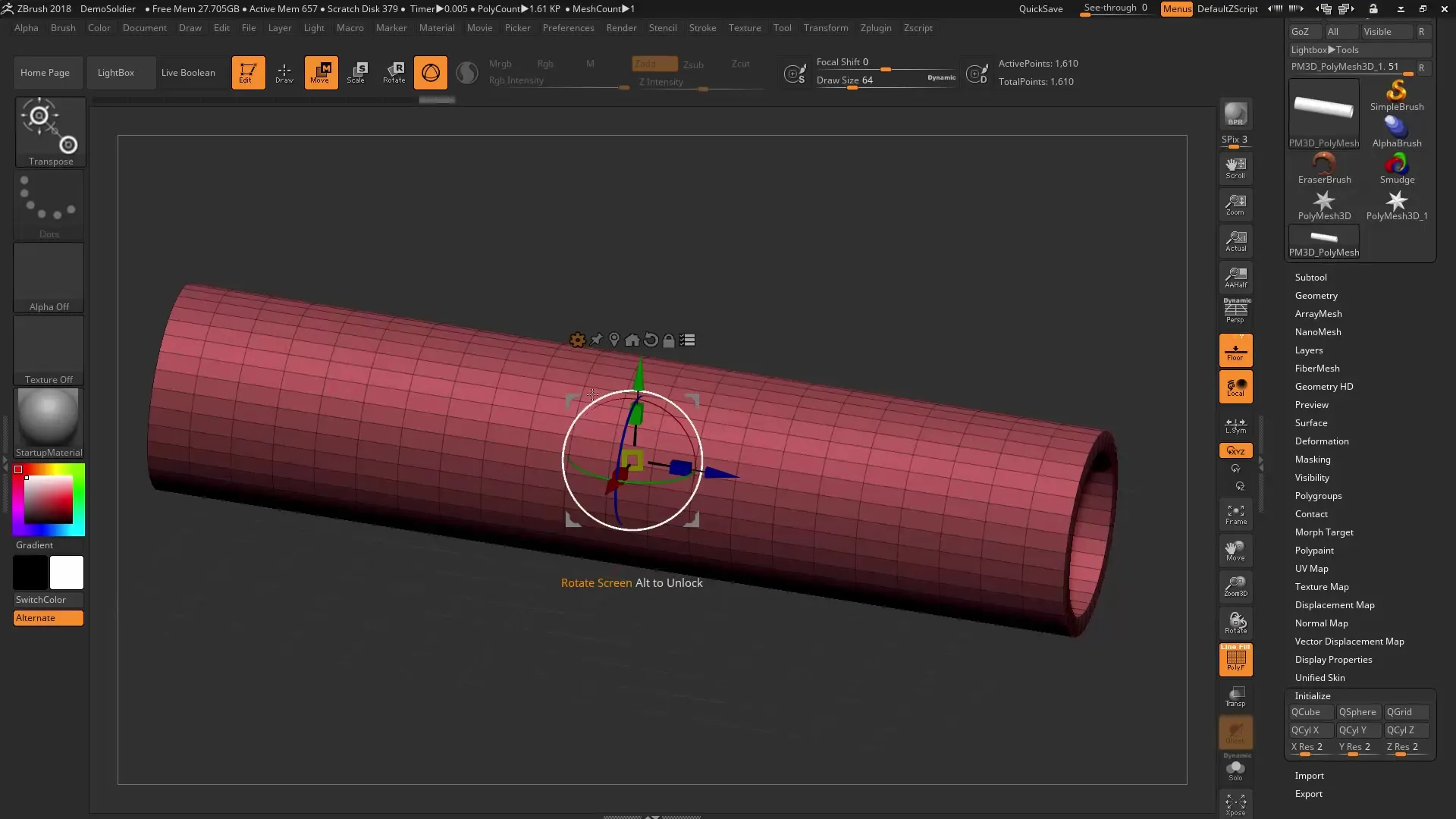Image resolution: width=1456 pixels, height=819 pixels.
Task: Expand the Subtool section
Action: [1310, 278]
